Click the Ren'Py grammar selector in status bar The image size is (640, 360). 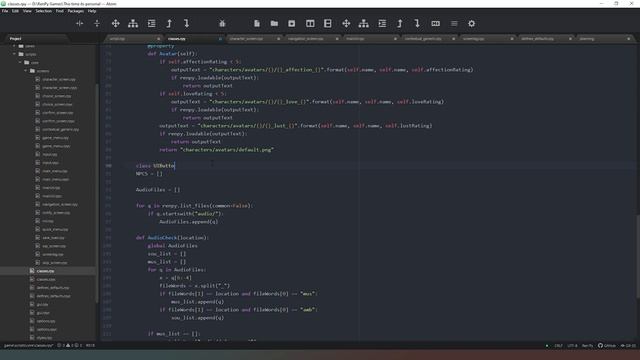587,345
